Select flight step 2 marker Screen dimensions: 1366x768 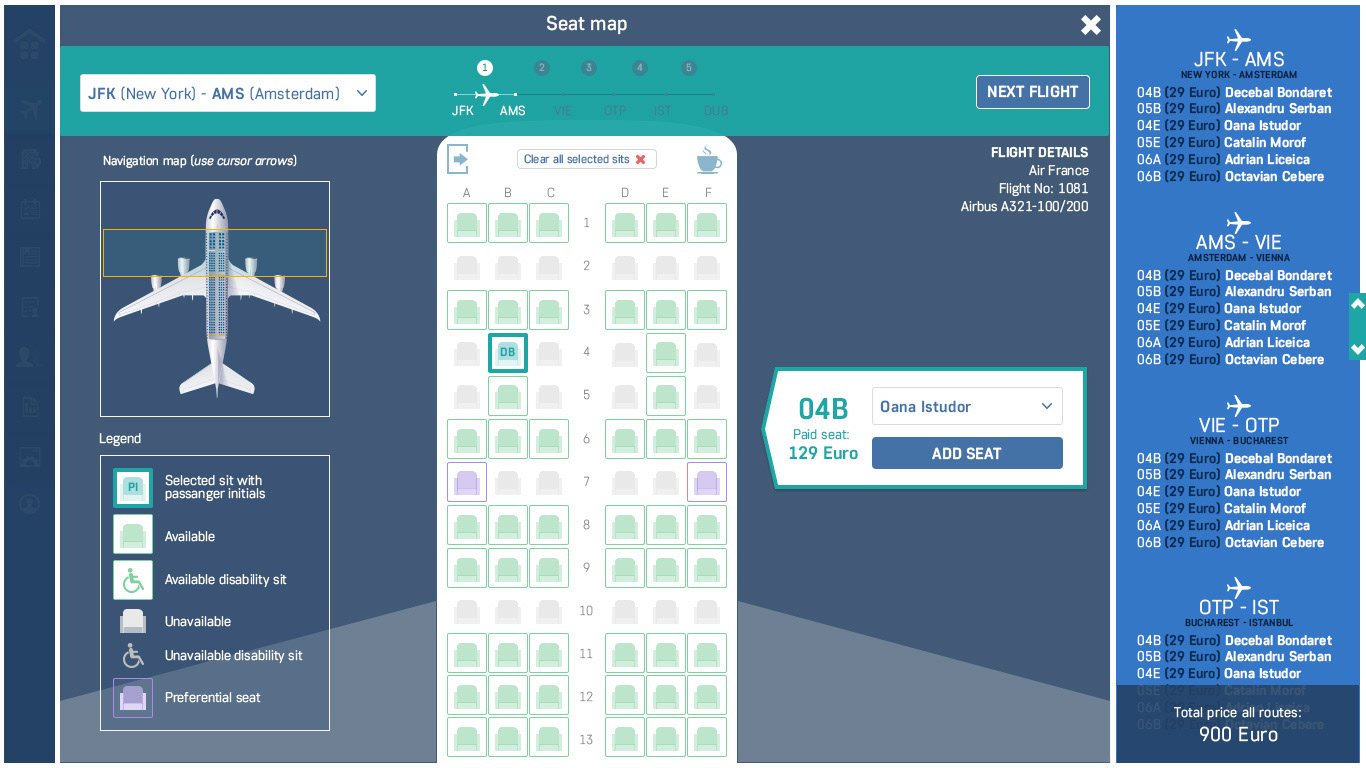(541, 68)
